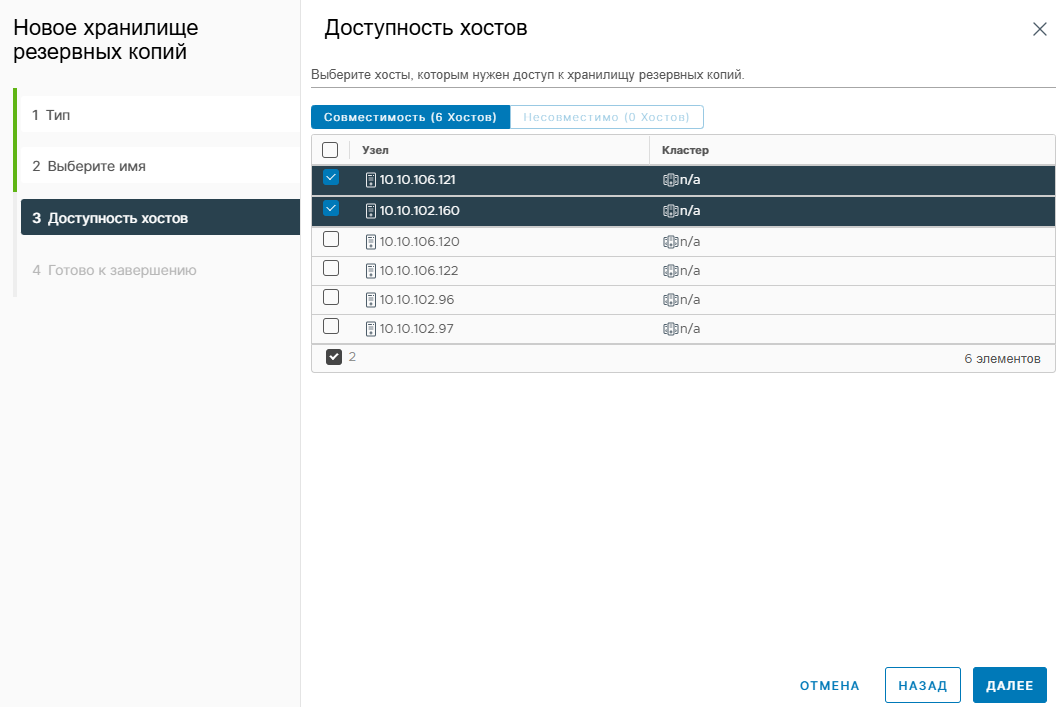Click host icon next to 10.10.102.96
Image resolution: width=1057 pixels, height=707 pixels.
(371, 300)
